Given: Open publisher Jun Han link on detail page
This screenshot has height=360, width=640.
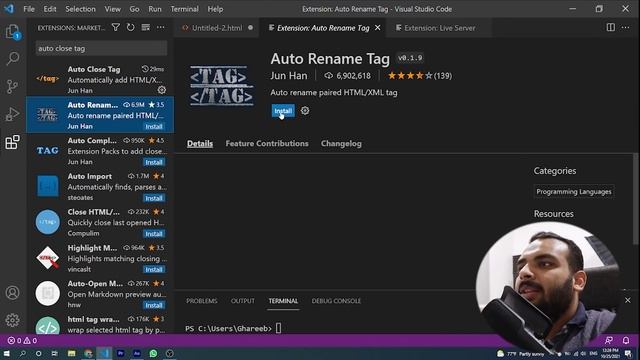Looking at the screenshot, I should pyautogui.click(x=289, y=76).
